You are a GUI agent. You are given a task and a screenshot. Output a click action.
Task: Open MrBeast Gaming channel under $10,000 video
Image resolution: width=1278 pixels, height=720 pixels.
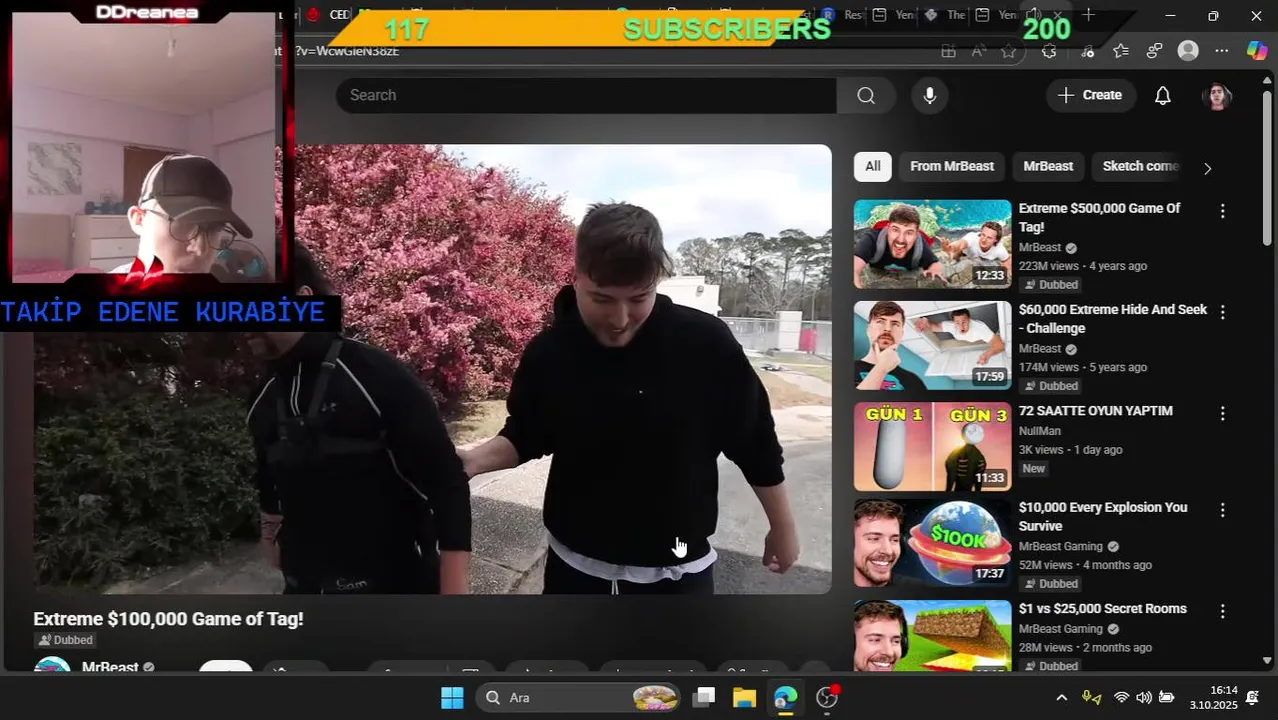tap(1061, 546)
